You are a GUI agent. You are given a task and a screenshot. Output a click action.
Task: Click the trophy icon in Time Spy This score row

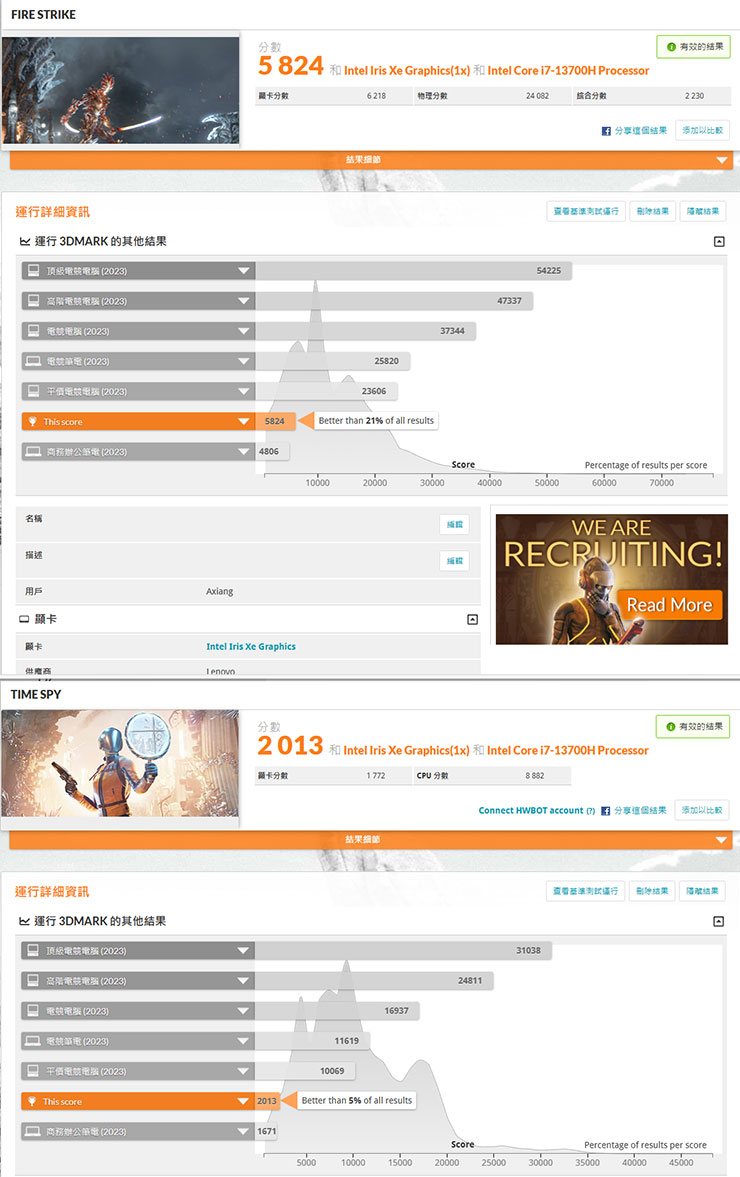pyautogui.click(x=32, y=1102)
